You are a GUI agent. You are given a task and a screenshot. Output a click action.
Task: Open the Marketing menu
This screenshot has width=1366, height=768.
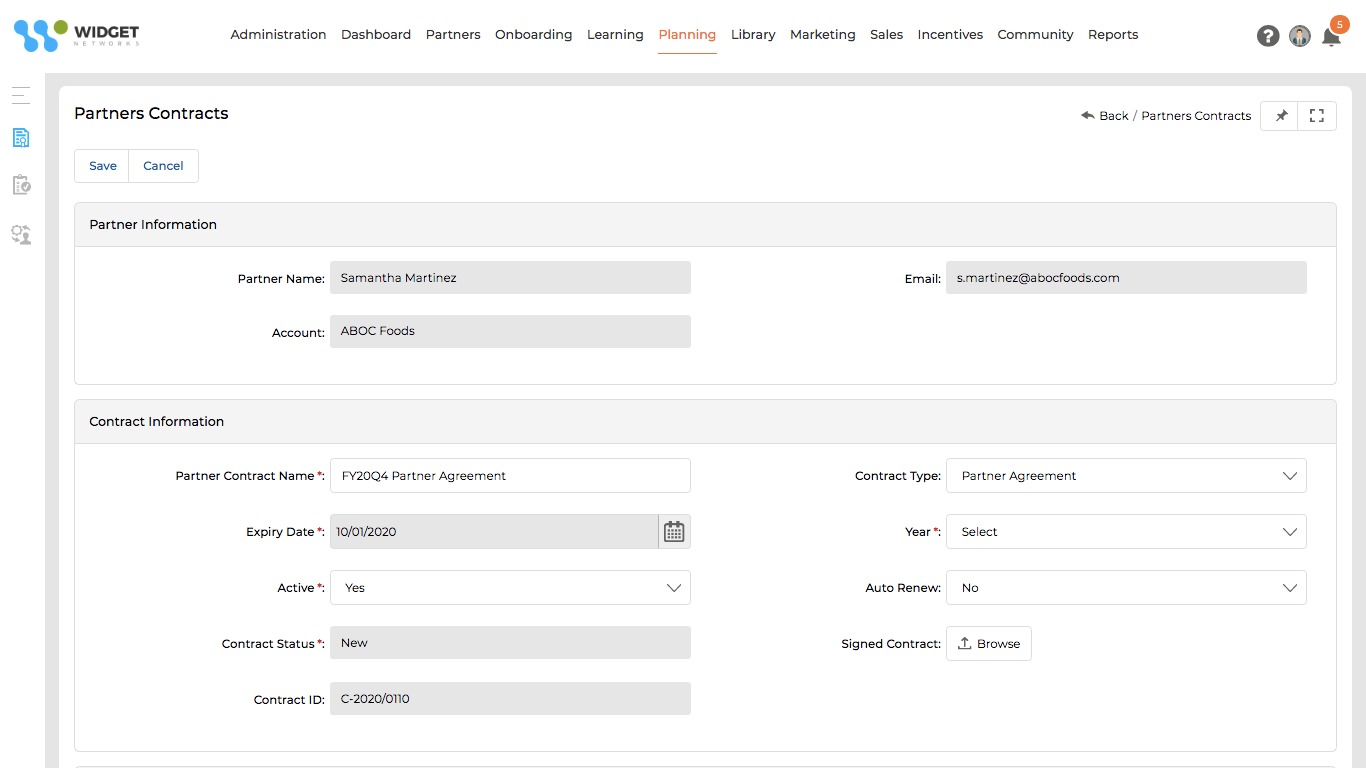pyautogui.click(x=823, y=35)
